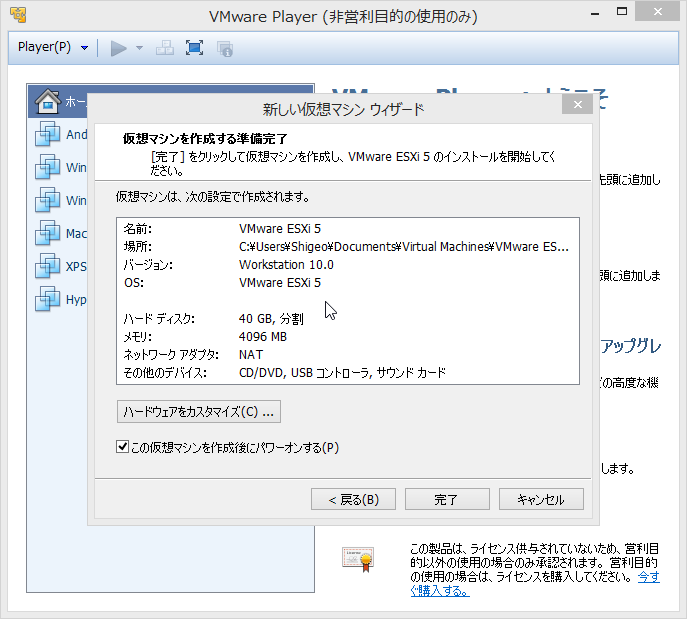Select the Mac virtual machine entry
This screenshot has height=619, width=687.
(x=60, y=233)
